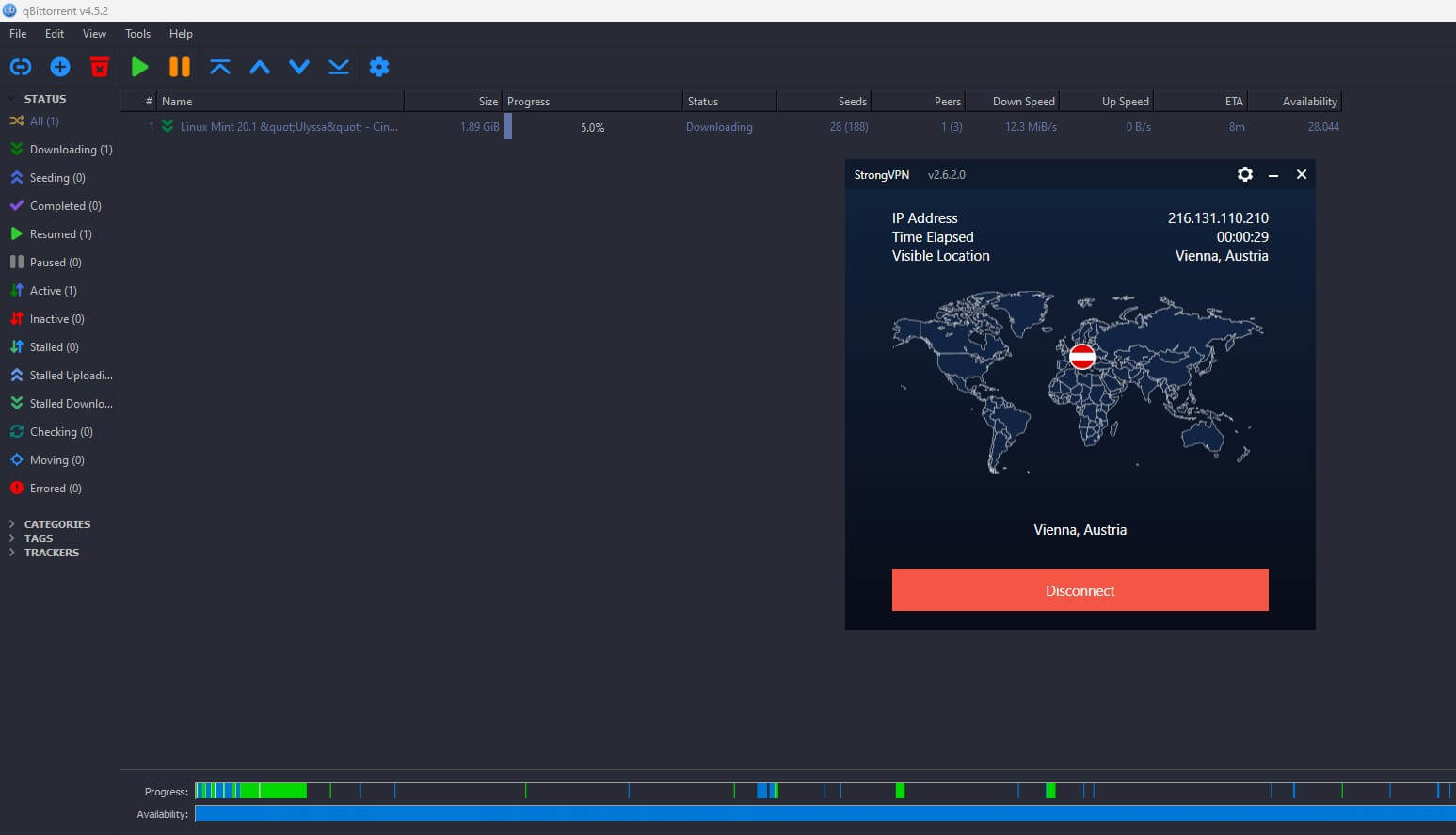Open StrongVPN settings gear icon
Image resolution: width=1456 pixels, height=835 pixels.
(x=1245, y=174)
